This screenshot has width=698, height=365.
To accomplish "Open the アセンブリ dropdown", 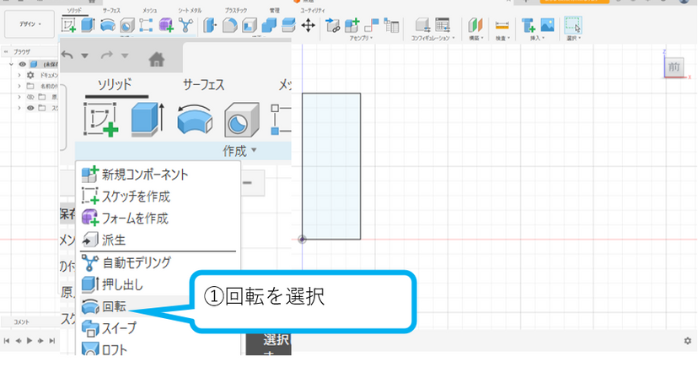I will click(x=361, y=38).
